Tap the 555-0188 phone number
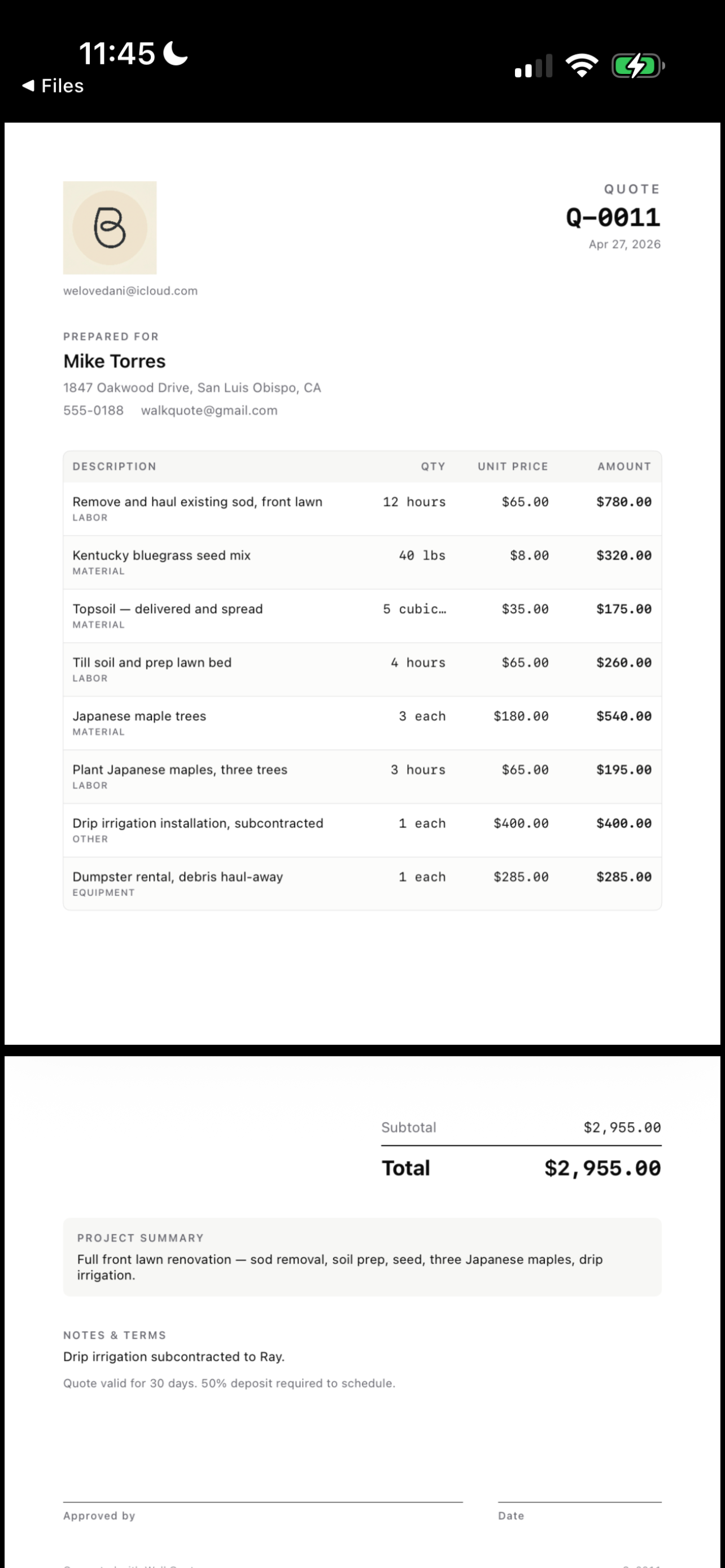725x1568 pixels. [x=93, y=410]
